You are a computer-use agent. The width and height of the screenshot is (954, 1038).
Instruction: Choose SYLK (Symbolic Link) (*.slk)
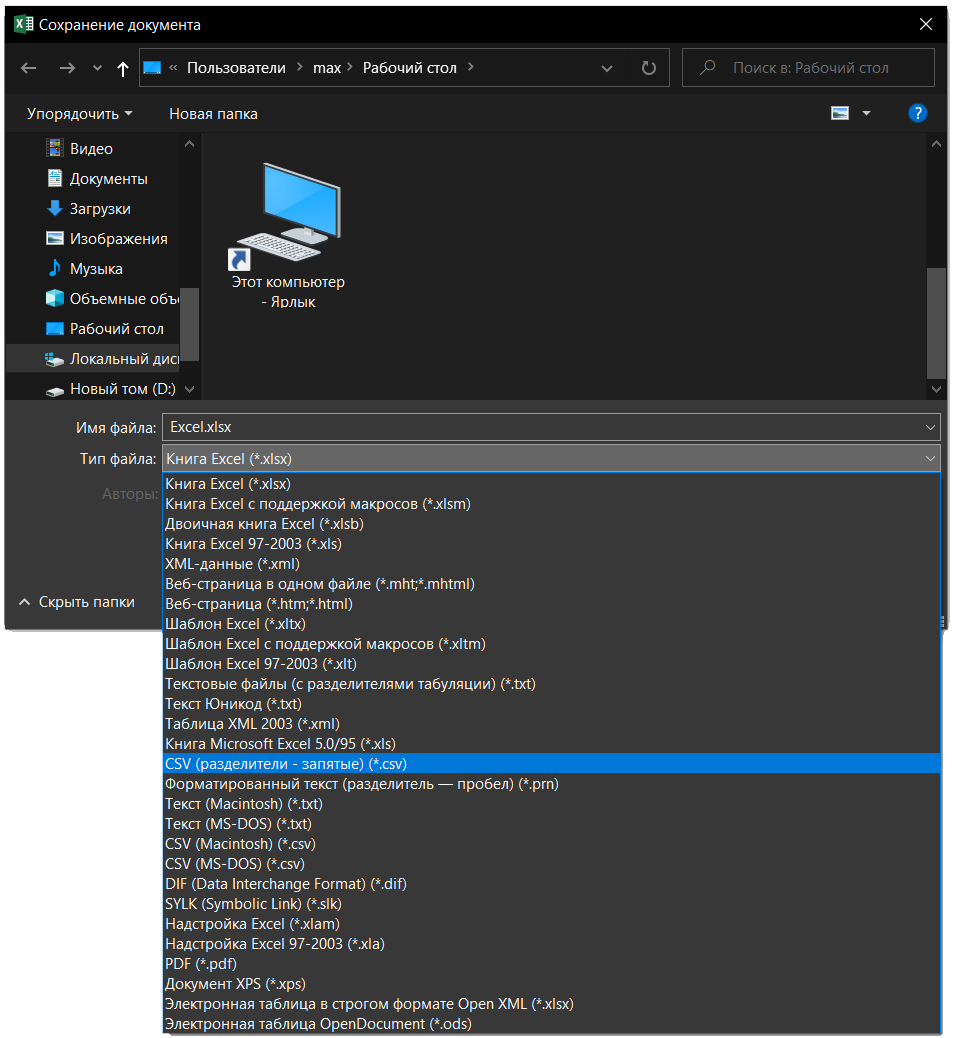[551, 904]
